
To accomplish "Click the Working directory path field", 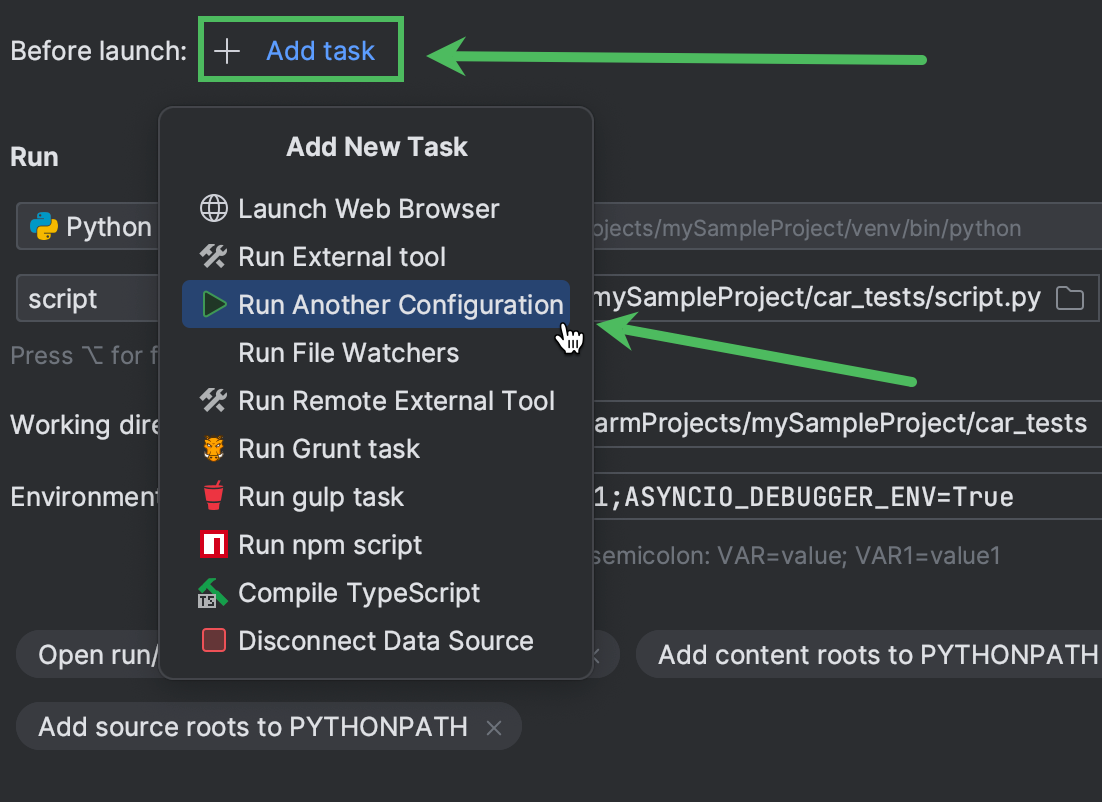I will [x=840, y=424].
